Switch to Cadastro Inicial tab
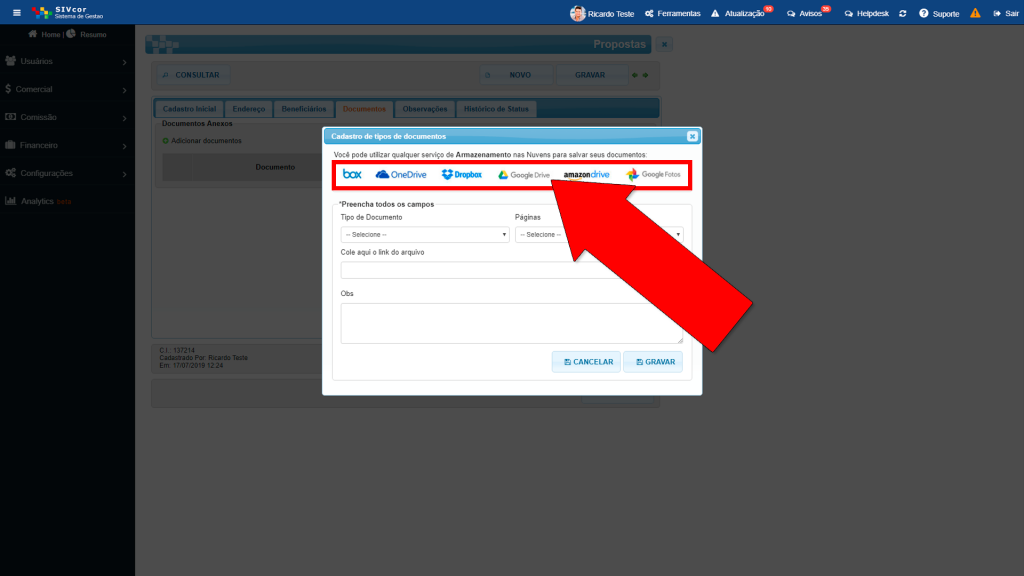This screenshot has width=1024, height=576. [189, 109]
